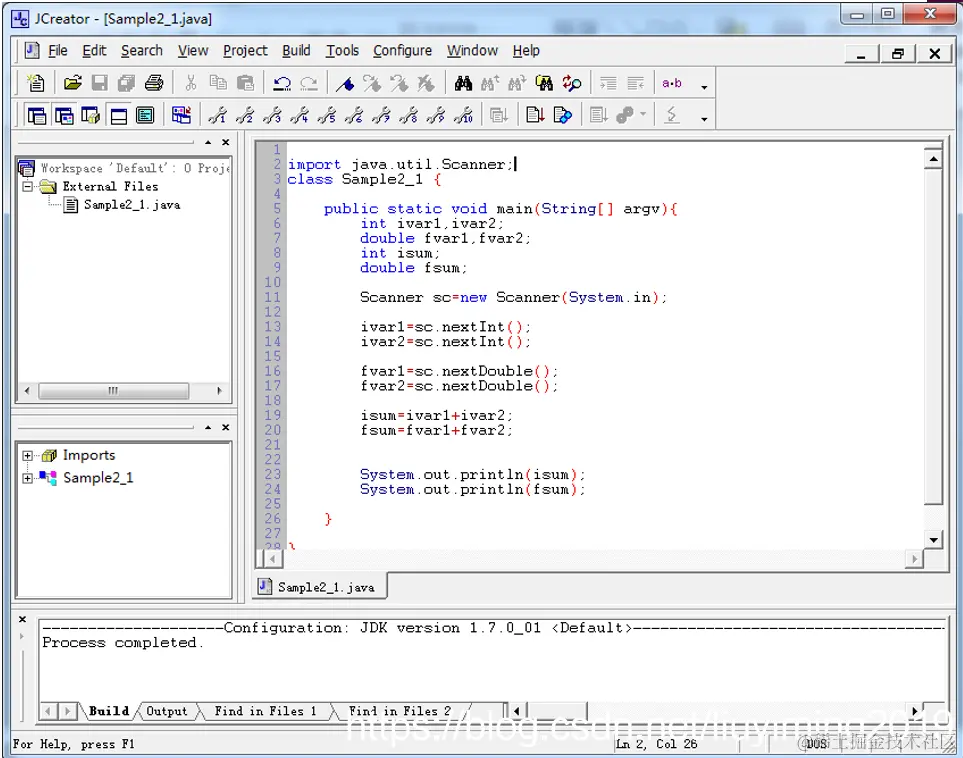The height and width of the screenshot is (758, 963).
Task: Open the first toolbar's options arrow
Action: pyautogui.click(x=704, y=87)
